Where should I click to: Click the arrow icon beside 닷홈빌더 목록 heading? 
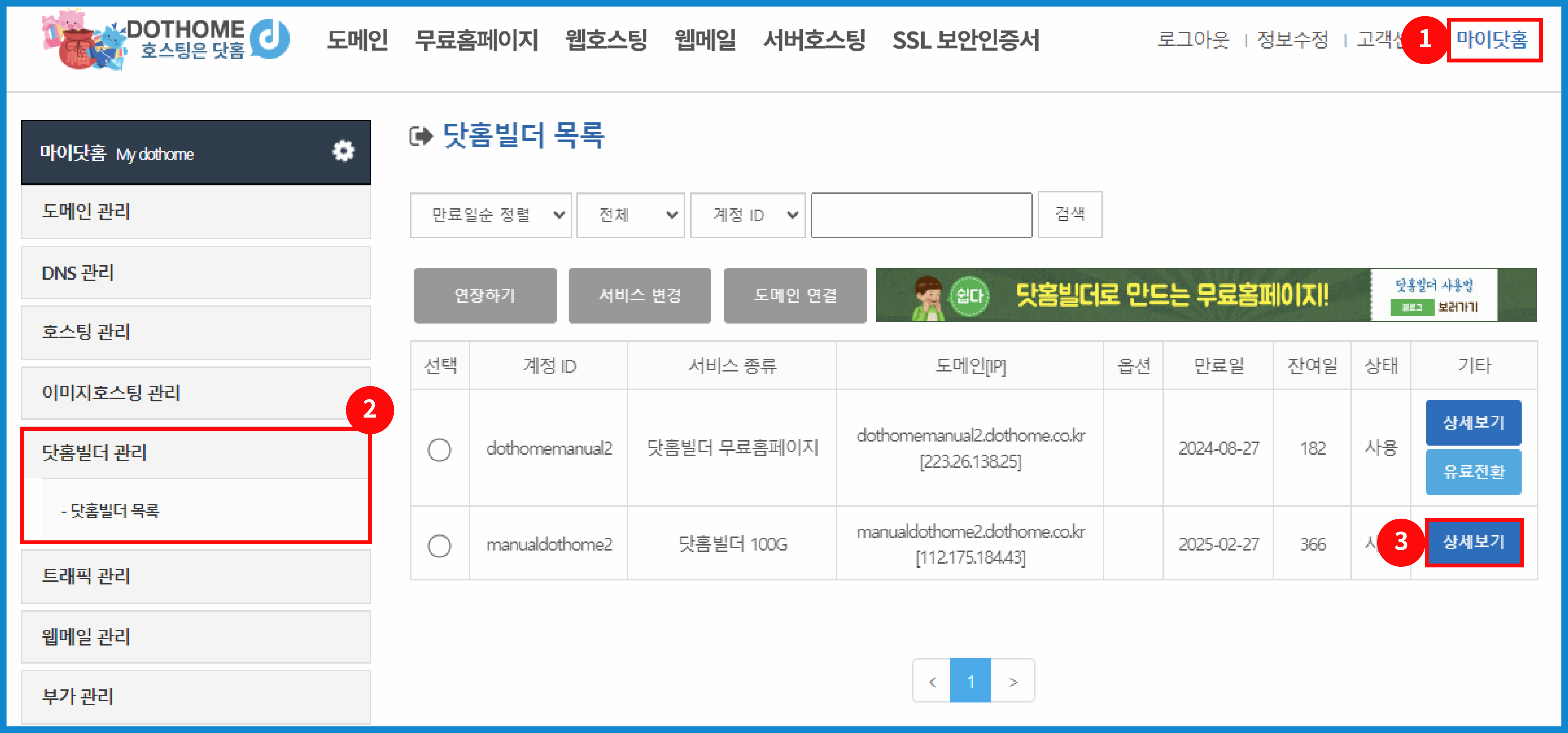coord(421,136)
